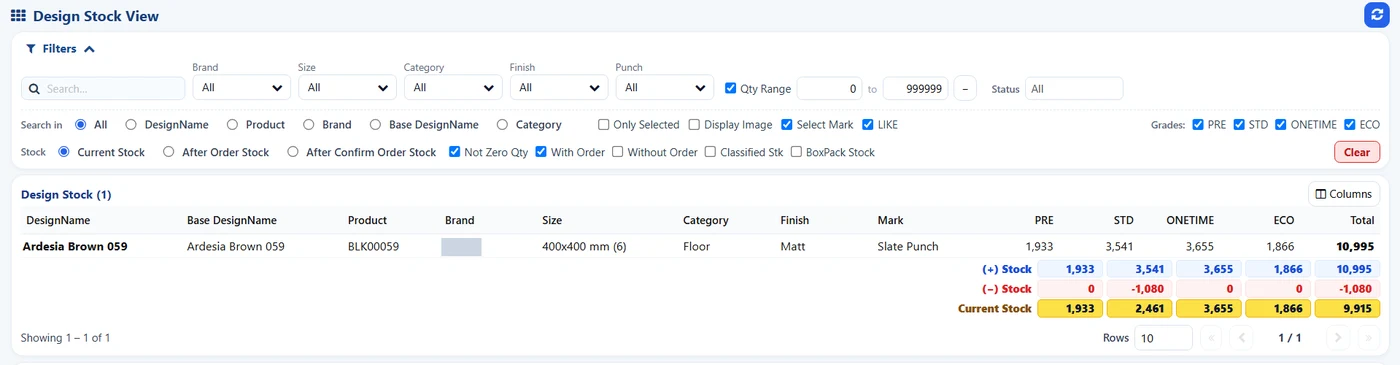Click the refresh icon button
Image resolution: width=1400 pixels, height=365 pixels.
click(1377, 15)
